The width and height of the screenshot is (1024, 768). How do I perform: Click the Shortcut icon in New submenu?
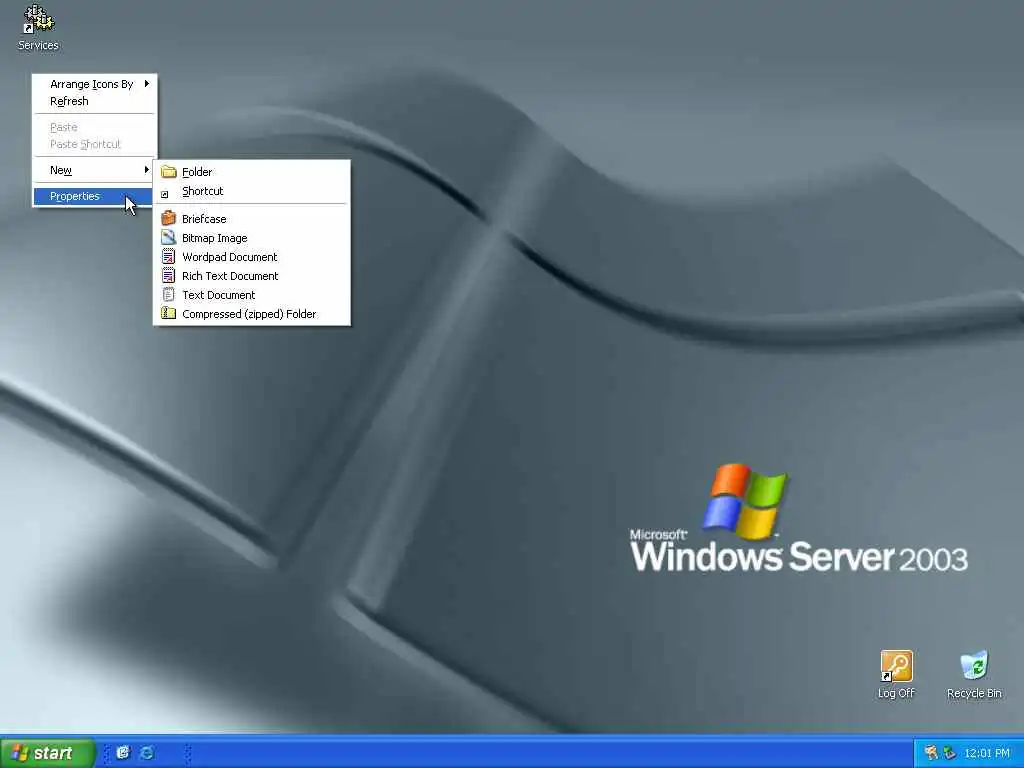[x=165, y=194]
